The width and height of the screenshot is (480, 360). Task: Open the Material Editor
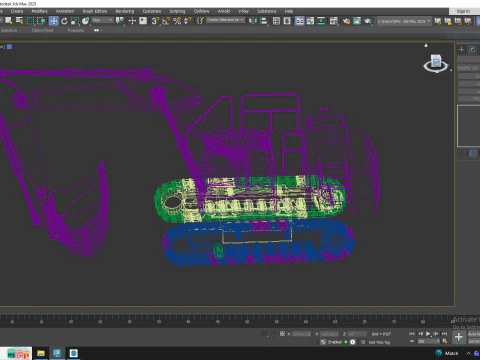pos(334,21)
